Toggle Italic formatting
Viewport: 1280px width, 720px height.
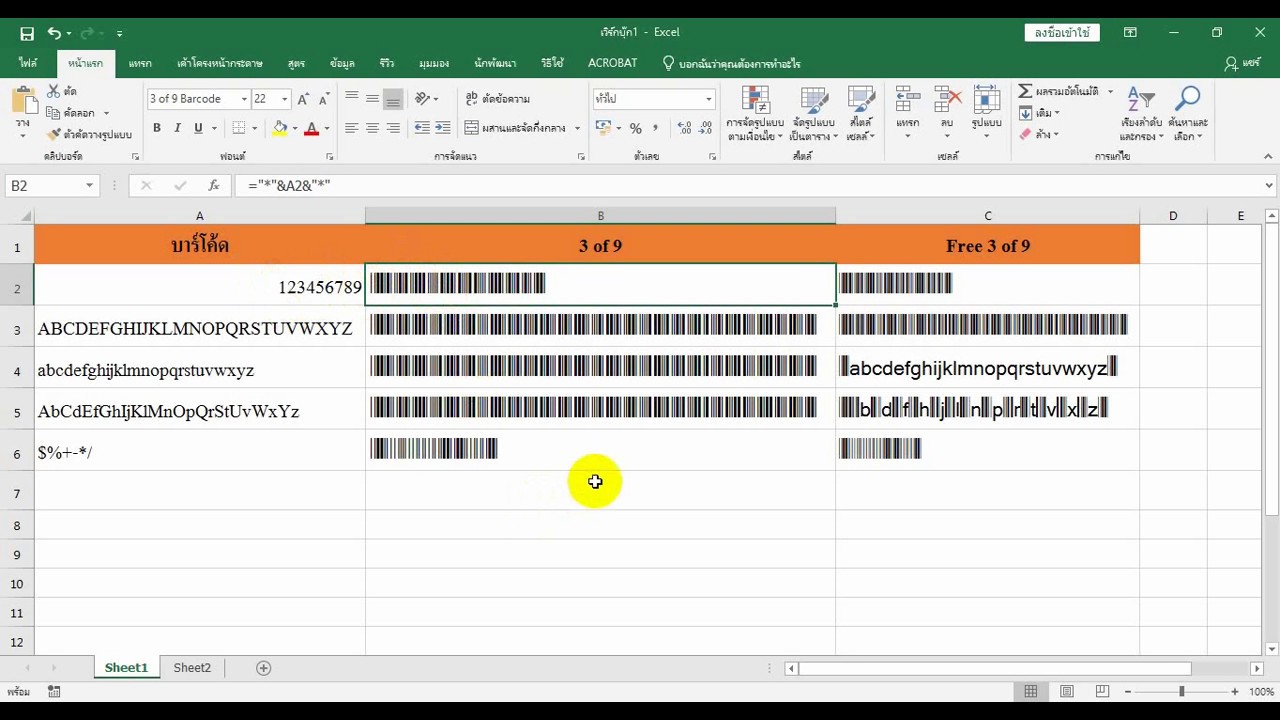(x=177, y=128)
